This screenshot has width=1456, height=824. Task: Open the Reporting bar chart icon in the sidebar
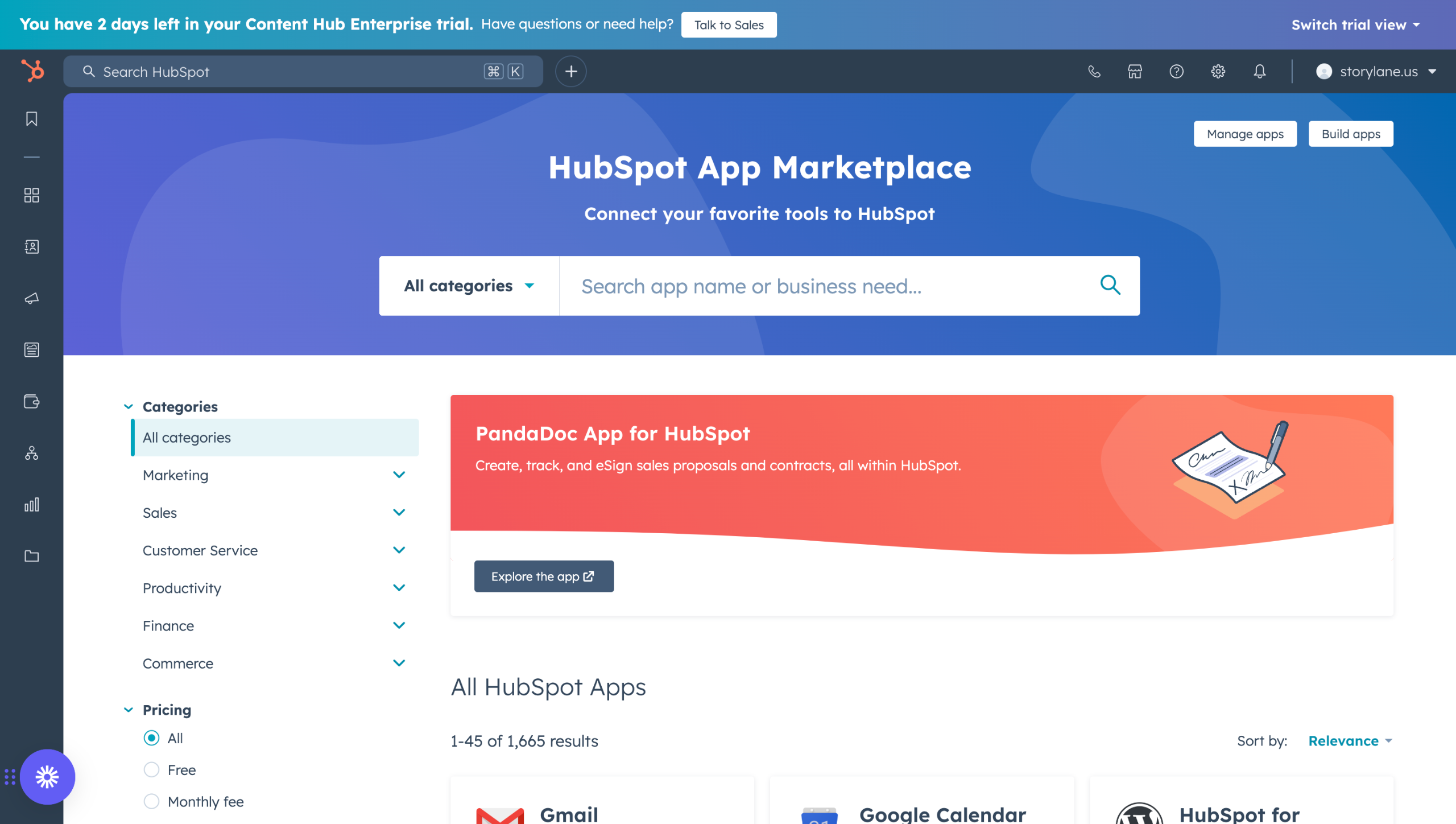pyautogui.click(x=32, y=504)
